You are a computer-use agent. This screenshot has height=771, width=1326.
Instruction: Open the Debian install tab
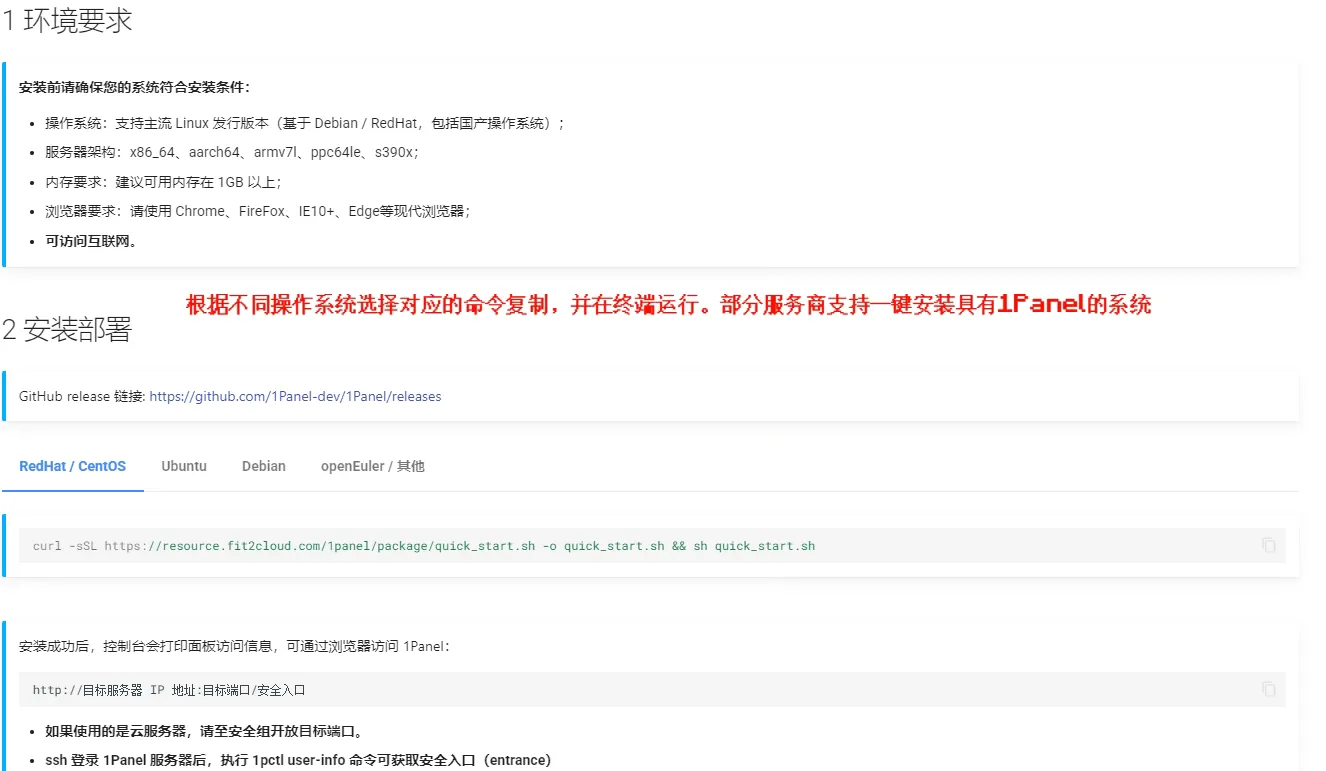[264, 466]
